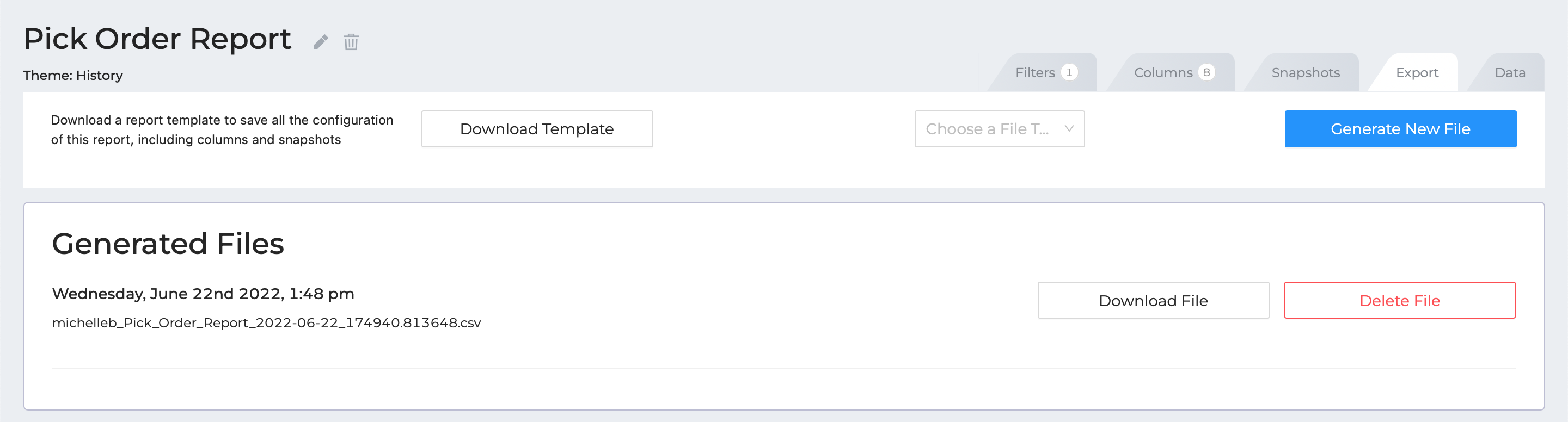Screen dimensions: 1568x422
Task: Click the pencil edit icon beside report title
Action: pyautogui.click(x=321, y=41)
